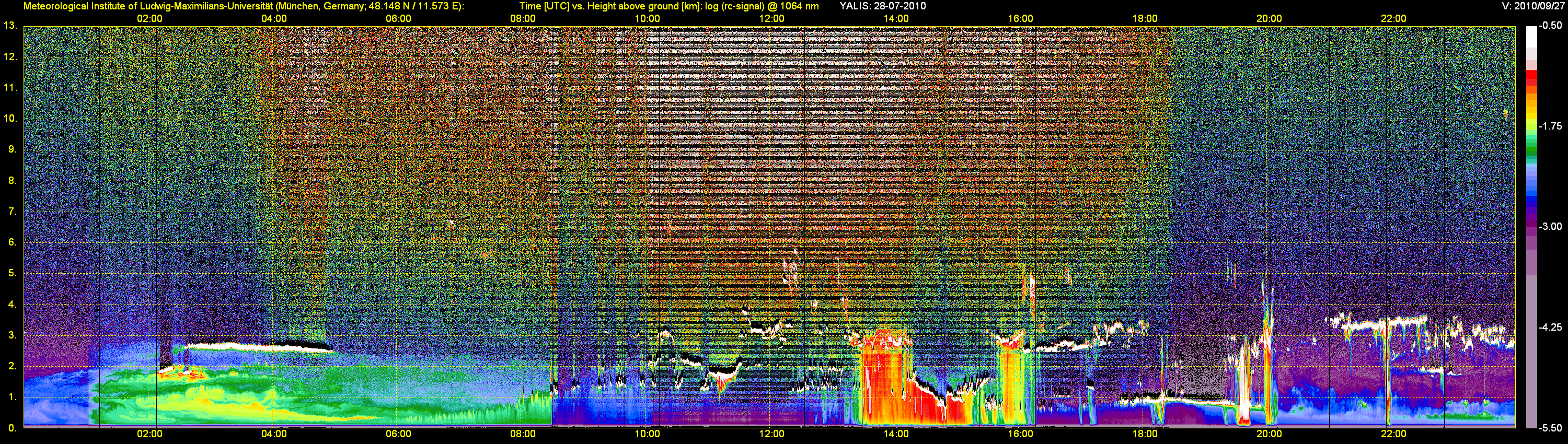This screenshot has height=444, width=1568.
Task: Pick the 1. height axis label
Action: (x=12, y=397)
